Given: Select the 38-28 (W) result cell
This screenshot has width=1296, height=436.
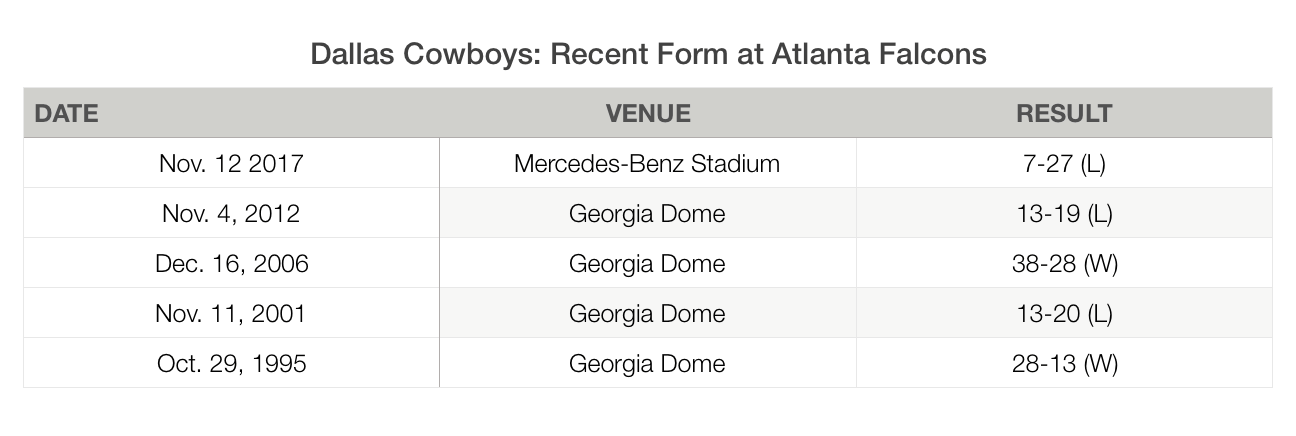Looking at the screenshot, I should [1064, 263].
